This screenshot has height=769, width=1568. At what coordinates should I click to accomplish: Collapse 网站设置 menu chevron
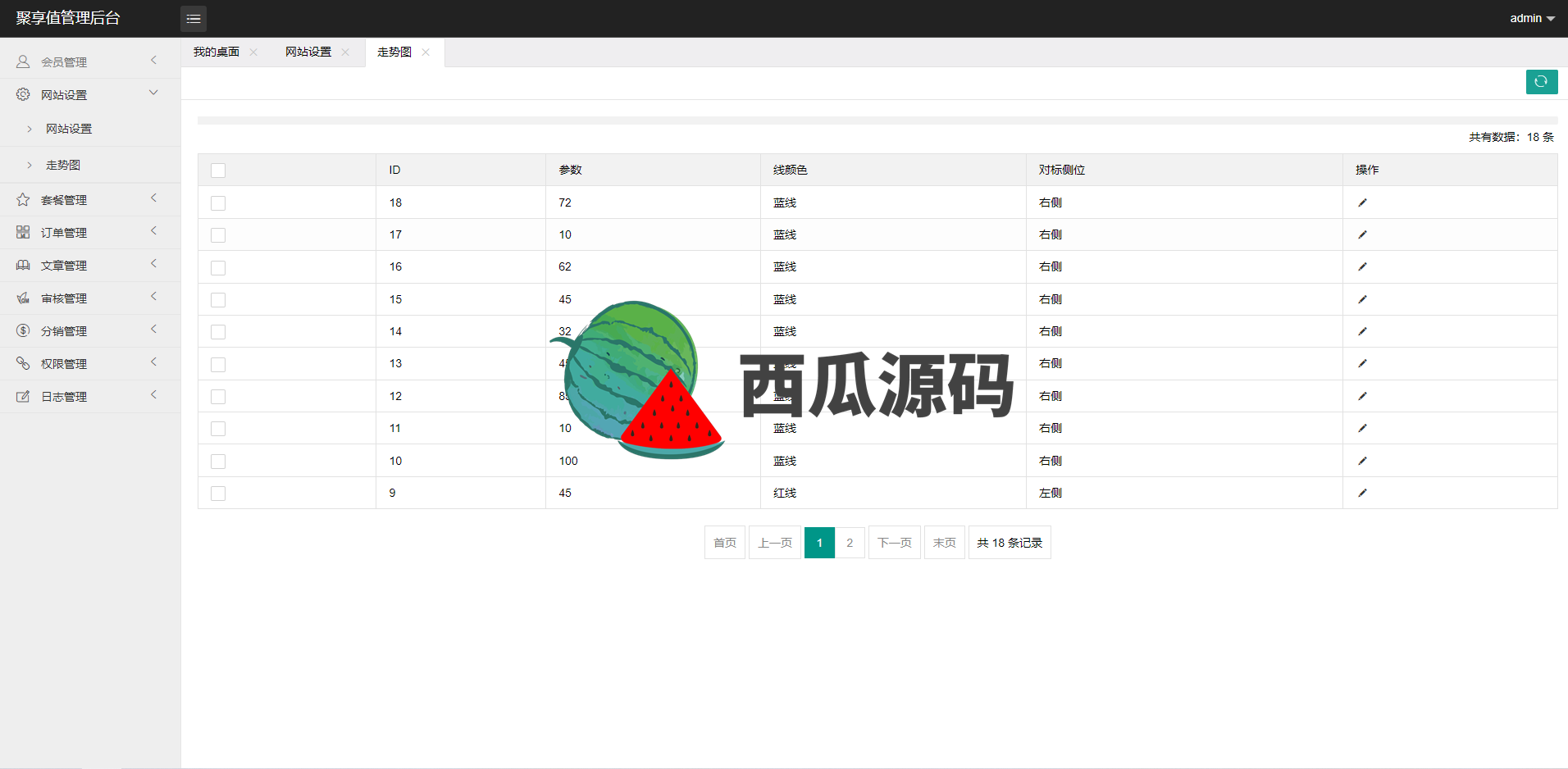coord(153,93)
